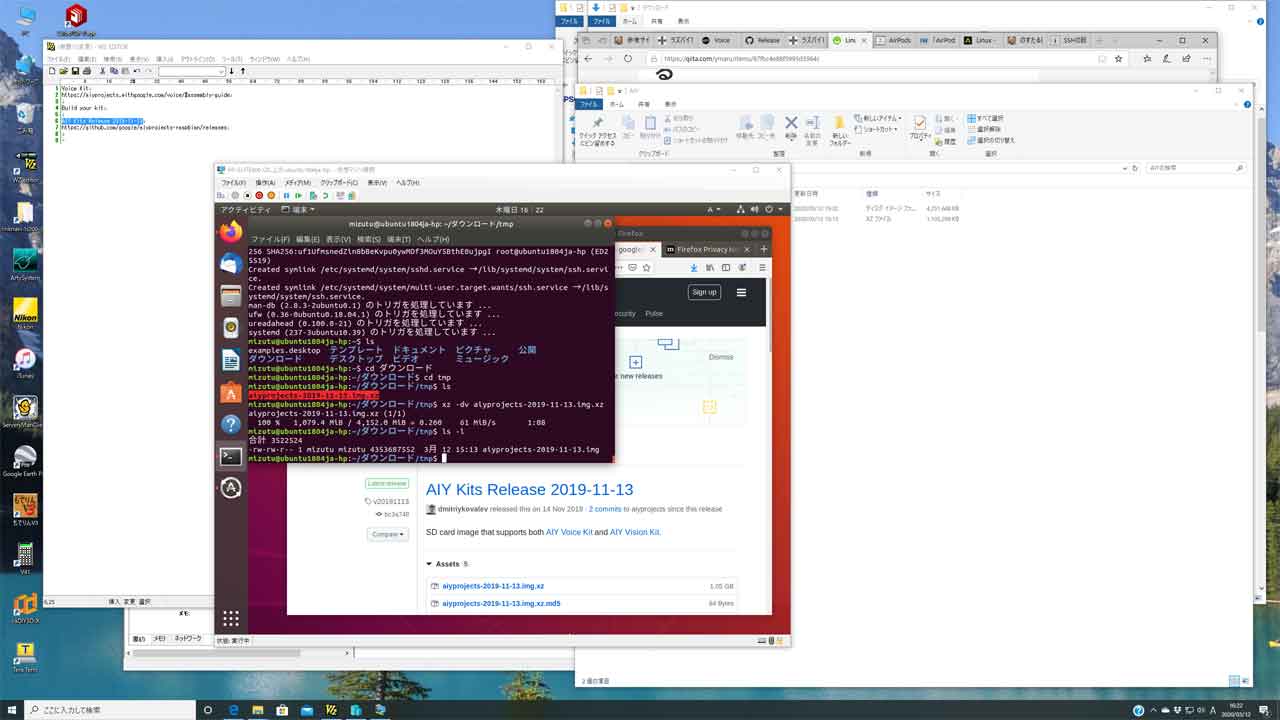Viewport: 1280px width, 720px height.
Task: Open Edge from Windows taskbar
Action: coord(234,710)
